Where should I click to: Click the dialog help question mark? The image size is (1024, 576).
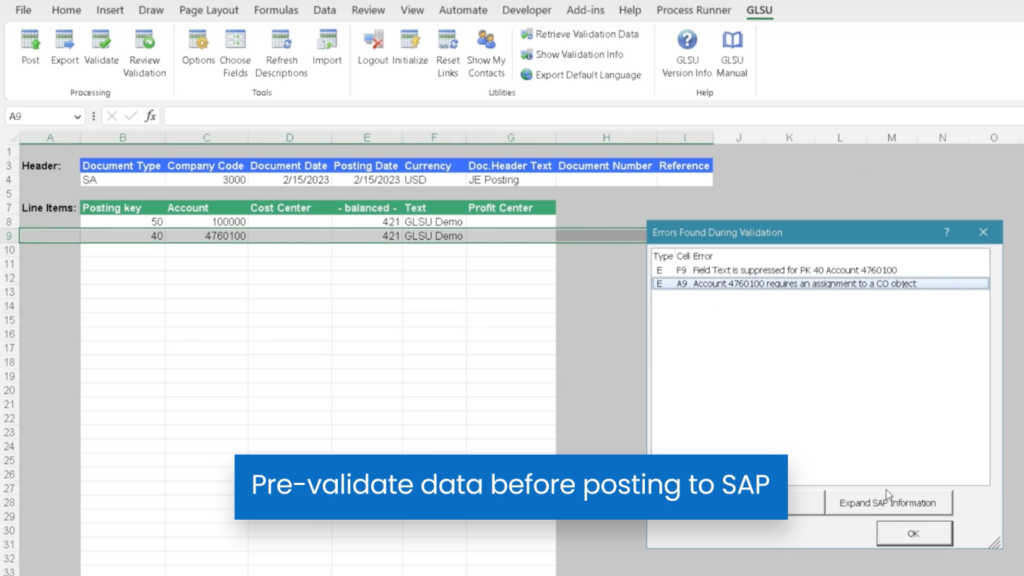[x=946, y=231]
